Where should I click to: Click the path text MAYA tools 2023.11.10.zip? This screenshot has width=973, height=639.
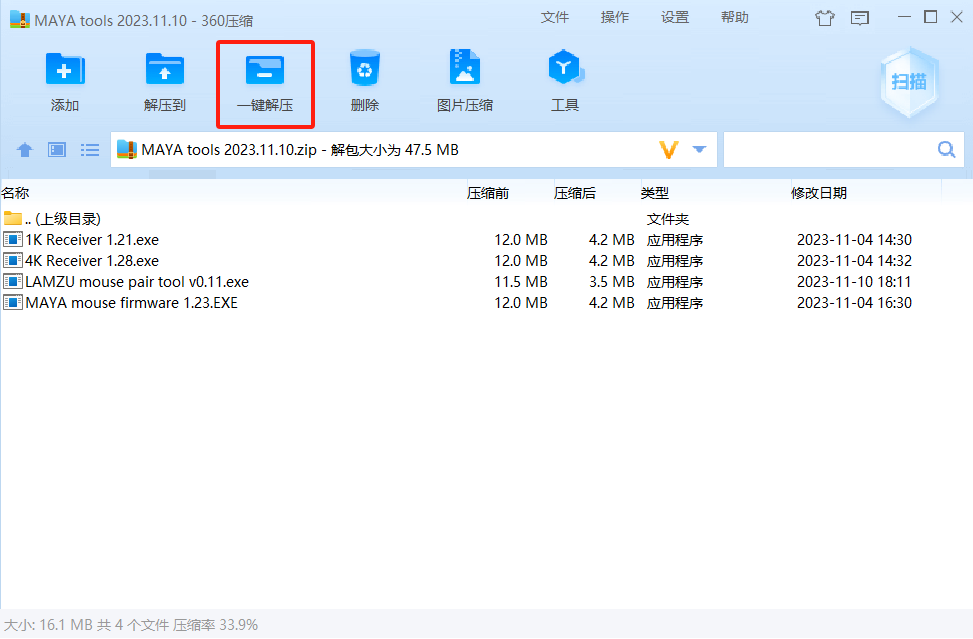click(229, 150)
